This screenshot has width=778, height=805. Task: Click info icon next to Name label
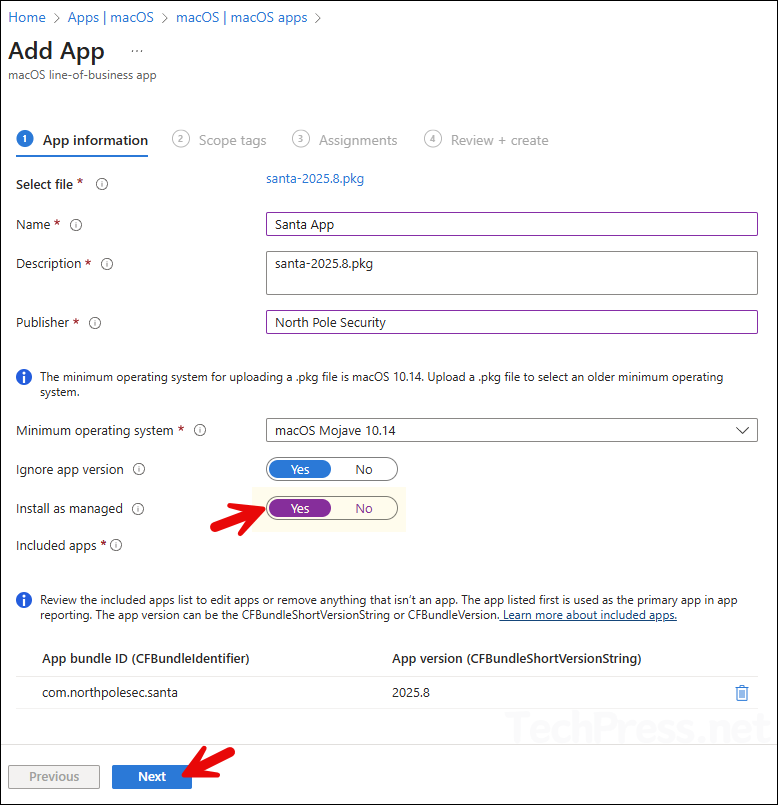click(76, 225)
